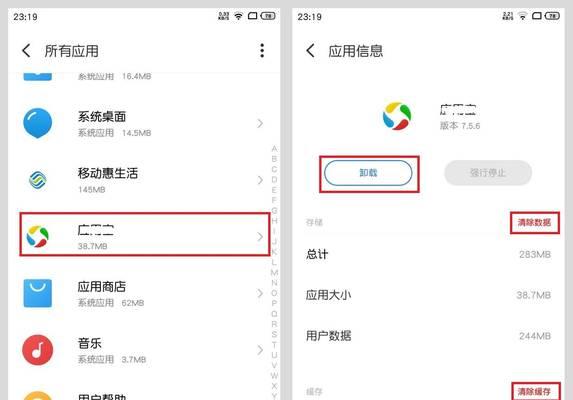
Task: Tap the greyed 强行停止 button
Action: (x=488, y=173)
